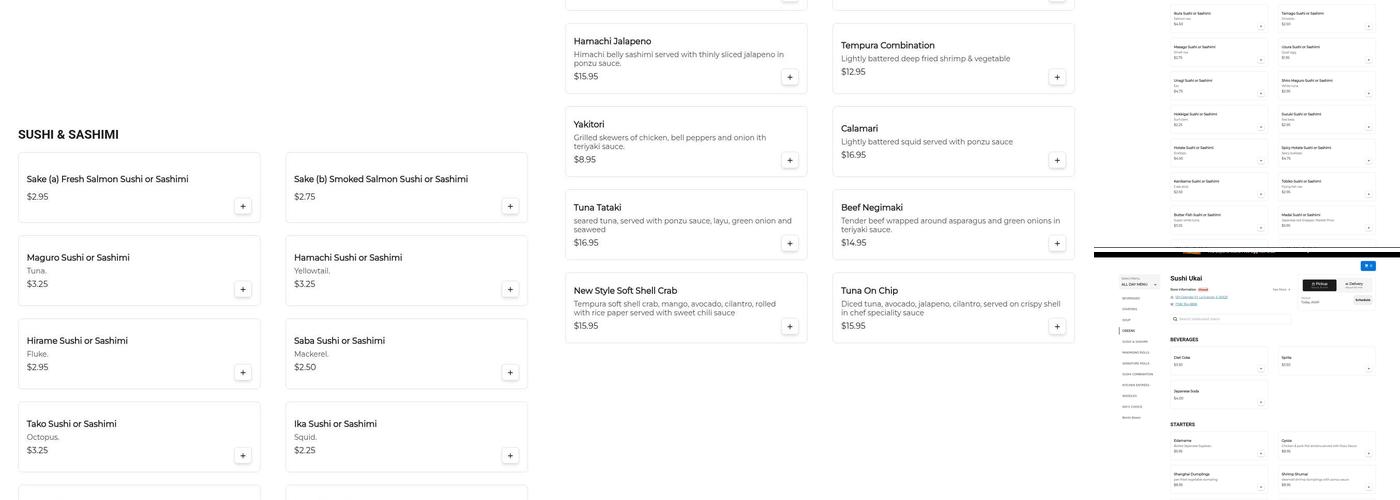Jump to Sushi & Sashimi in sidebar
This screenshot has width=1400, height=500.
1134,341
